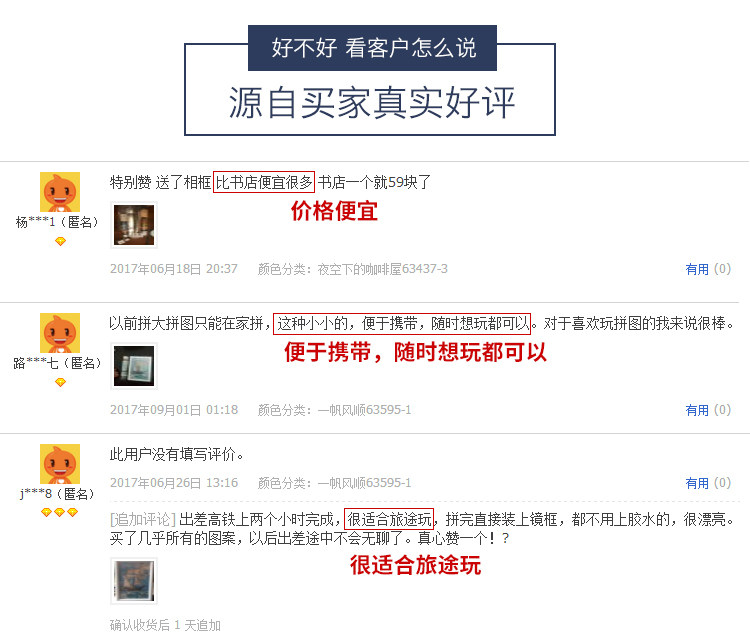750x639 pixels.
Task: Click the 好不好 看客户怎么说 header banner
Action: pos(372,48)
